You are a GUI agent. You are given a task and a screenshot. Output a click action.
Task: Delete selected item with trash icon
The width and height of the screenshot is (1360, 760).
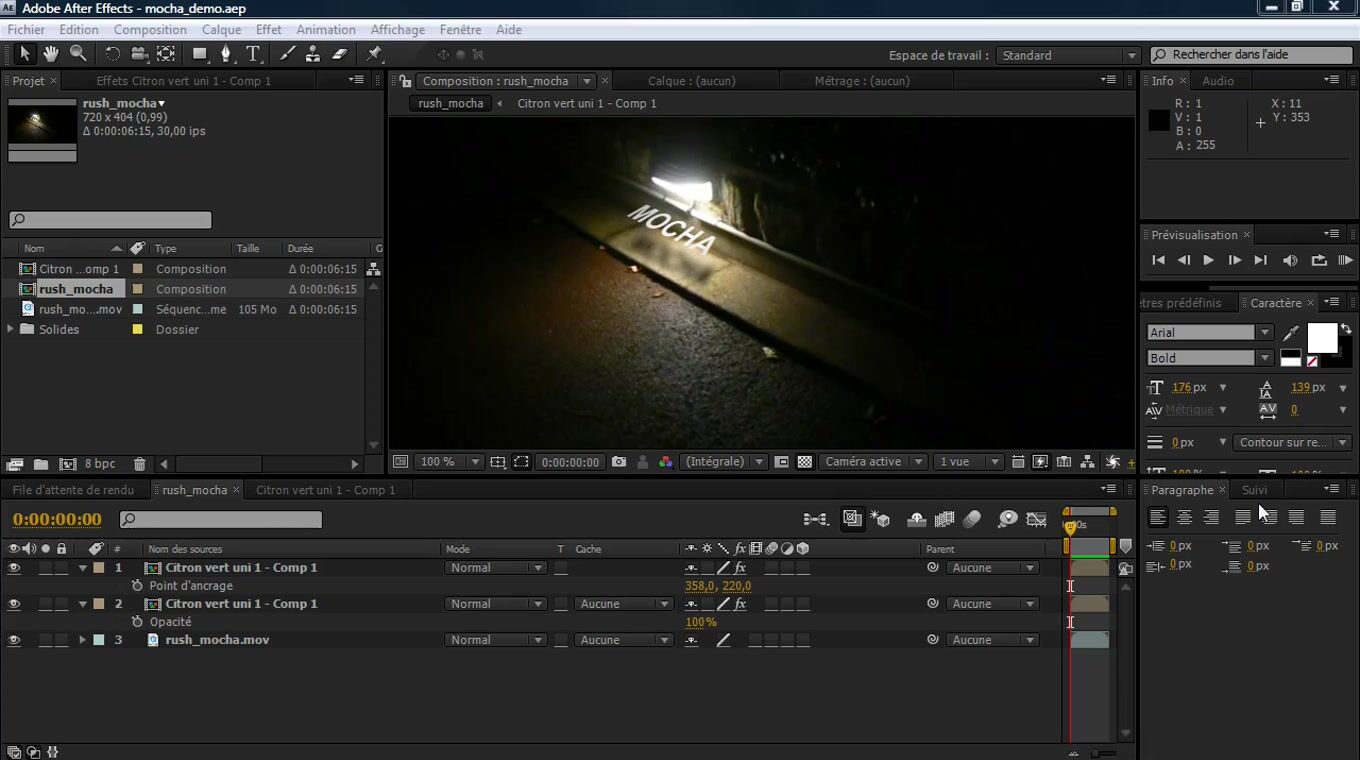point(140,464)
